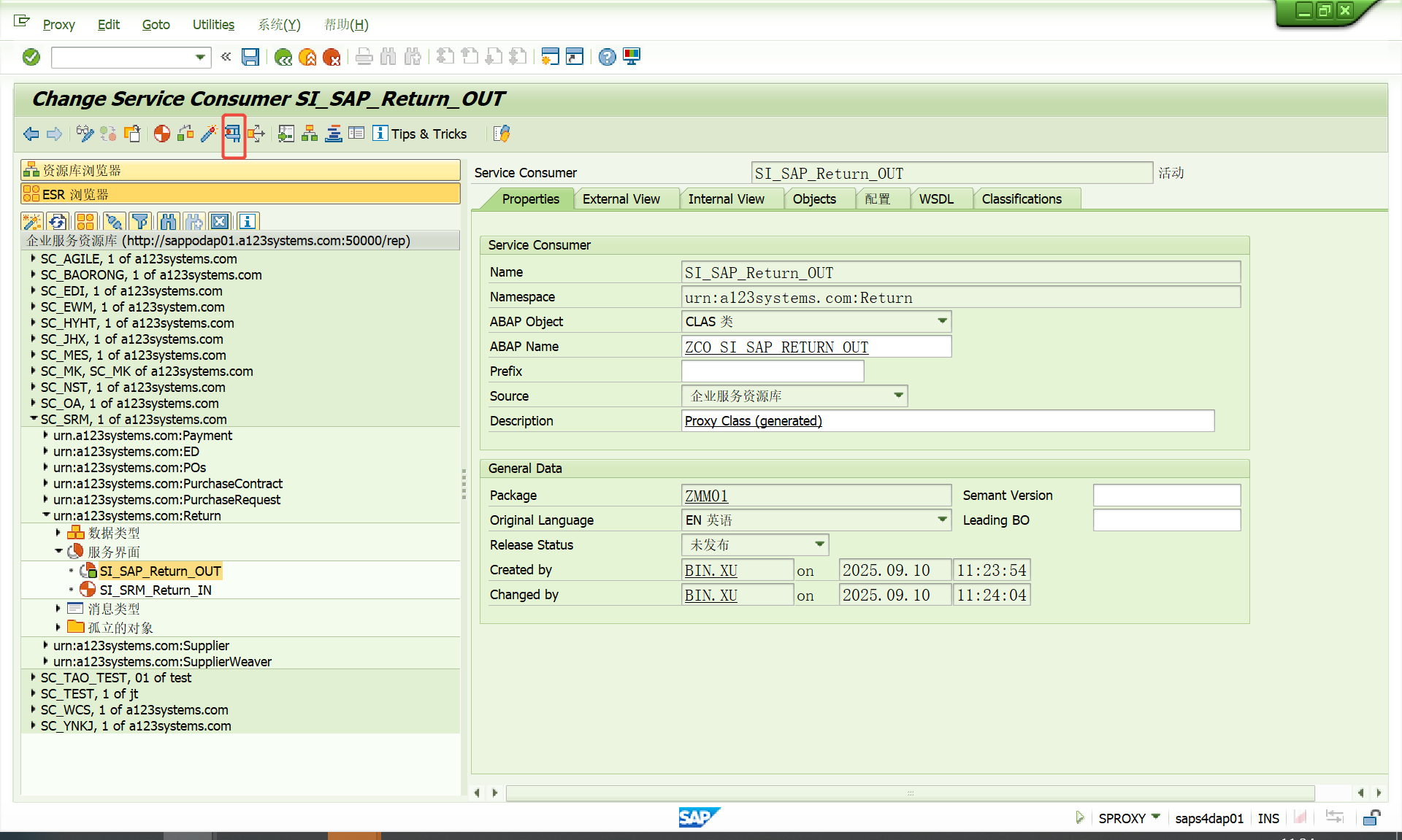The image size is (1402, 840).
Task: Switch to the WSDL tab
Action: click(x=936, y=199)
